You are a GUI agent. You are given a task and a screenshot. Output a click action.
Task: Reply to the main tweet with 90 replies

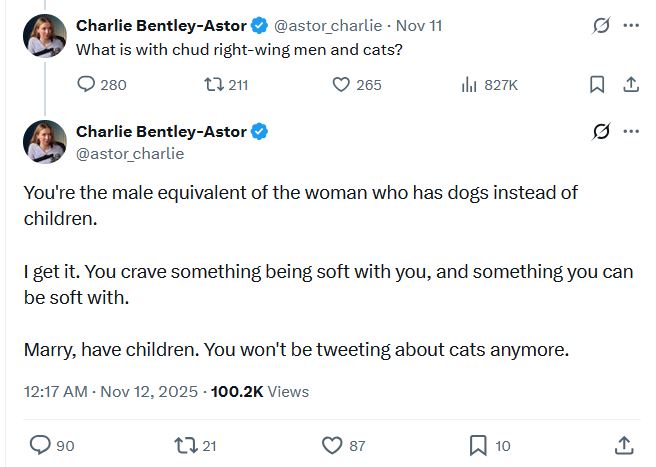click(x=40, y=445)
